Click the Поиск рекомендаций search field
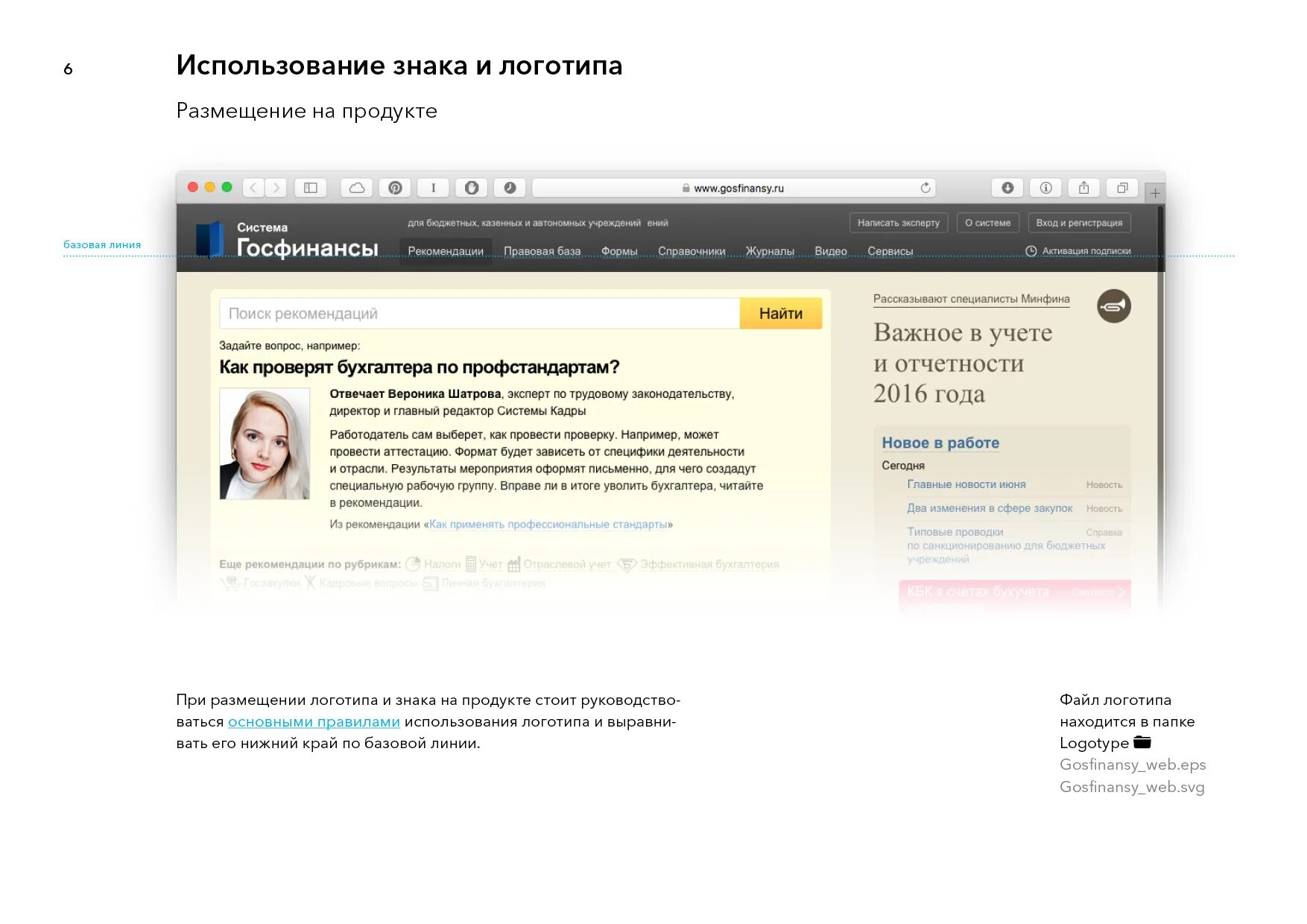Viewport: 1307px width, 924px height. pos(479,314)
